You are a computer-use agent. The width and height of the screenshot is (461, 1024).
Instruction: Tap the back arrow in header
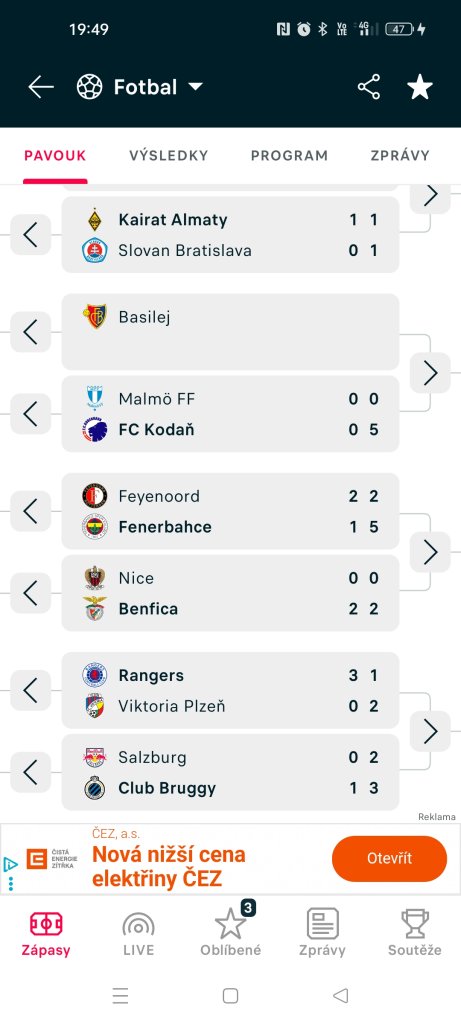(x=40, y=87)
